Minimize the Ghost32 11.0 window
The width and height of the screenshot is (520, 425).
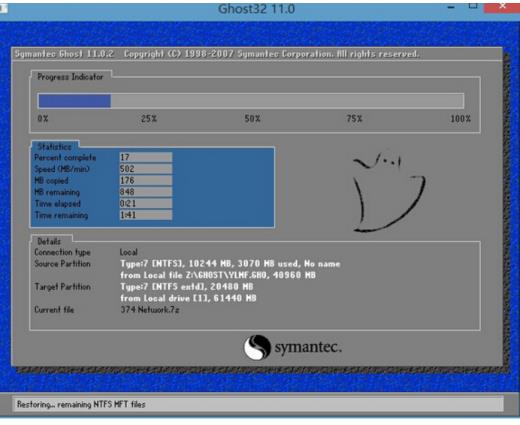(451, 7)
